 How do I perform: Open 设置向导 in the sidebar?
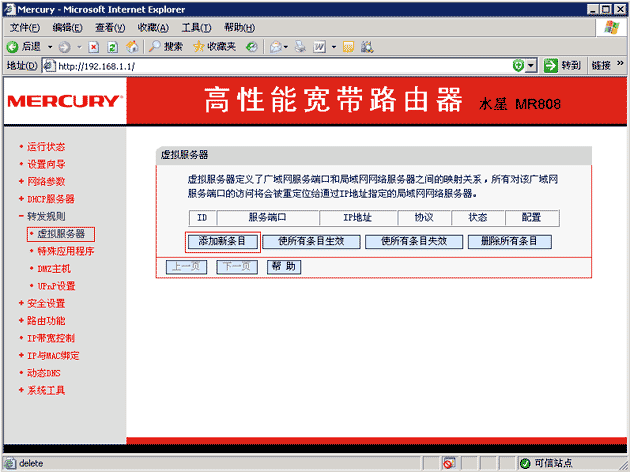tap(46, 164)
